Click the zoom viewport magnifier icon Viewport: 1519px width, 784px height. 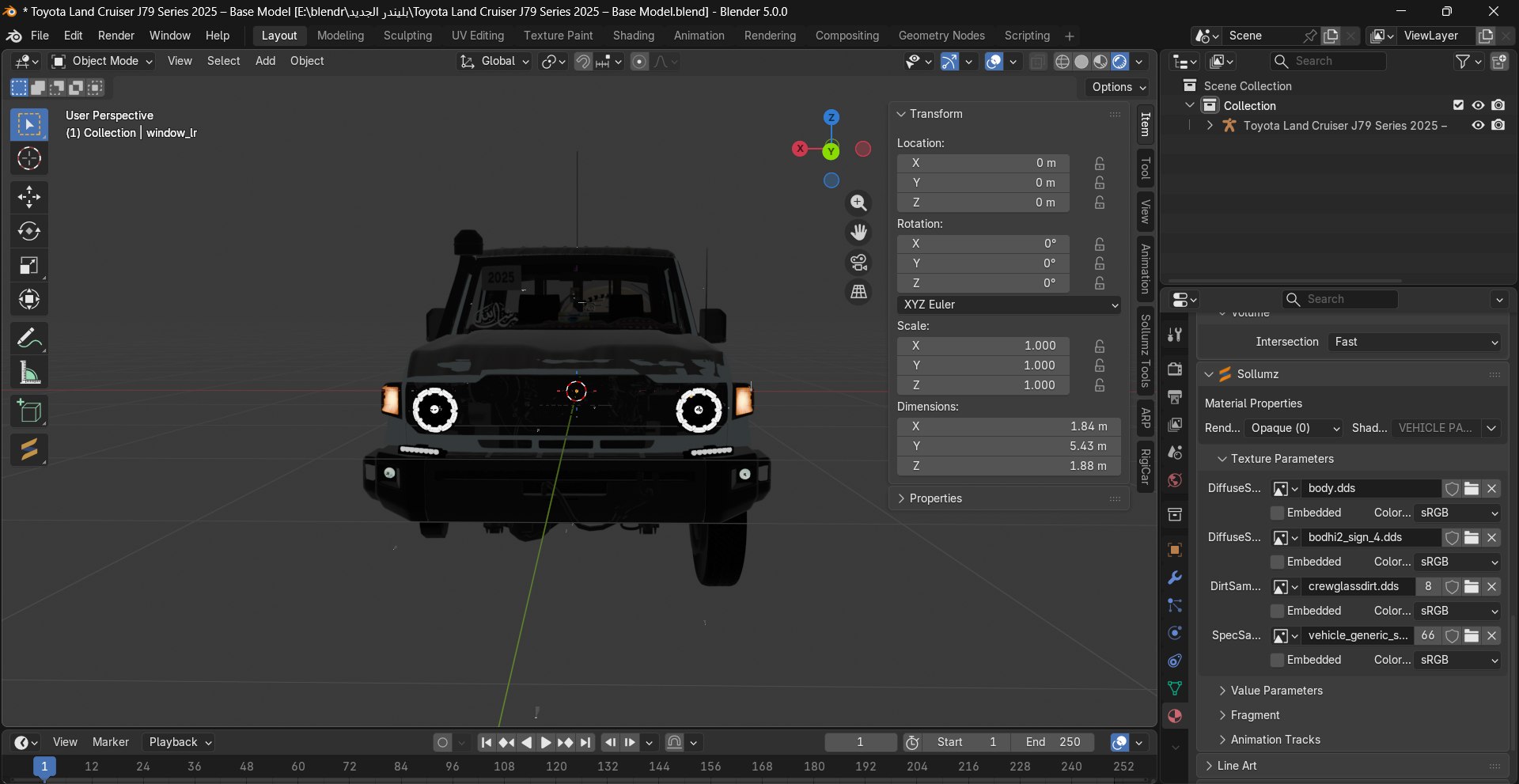(858, 203)
